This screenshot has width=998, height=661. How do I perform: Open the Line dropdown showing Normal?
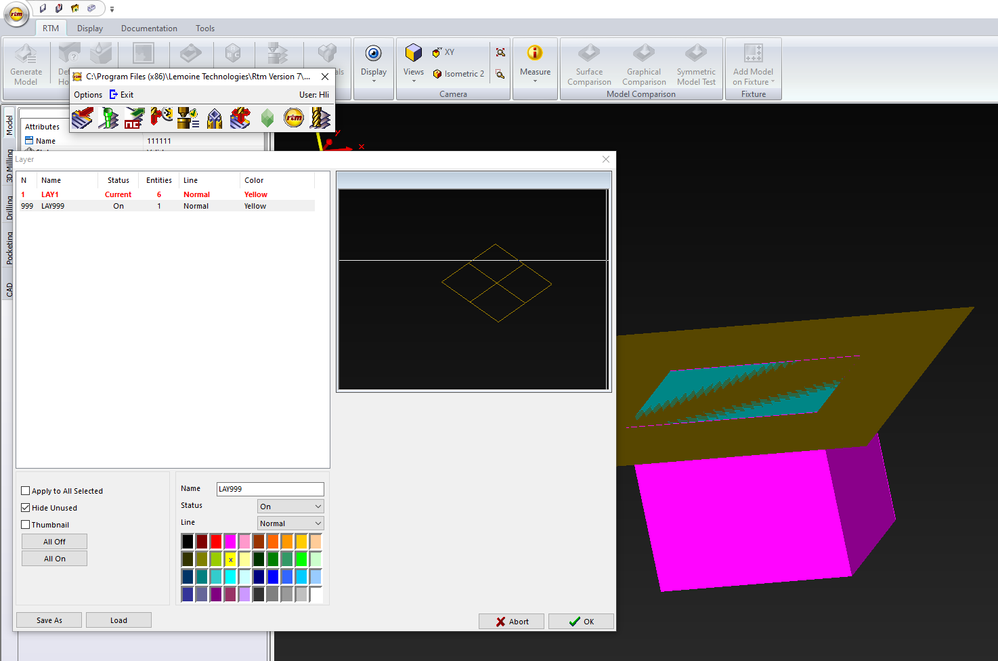point(290,523)
